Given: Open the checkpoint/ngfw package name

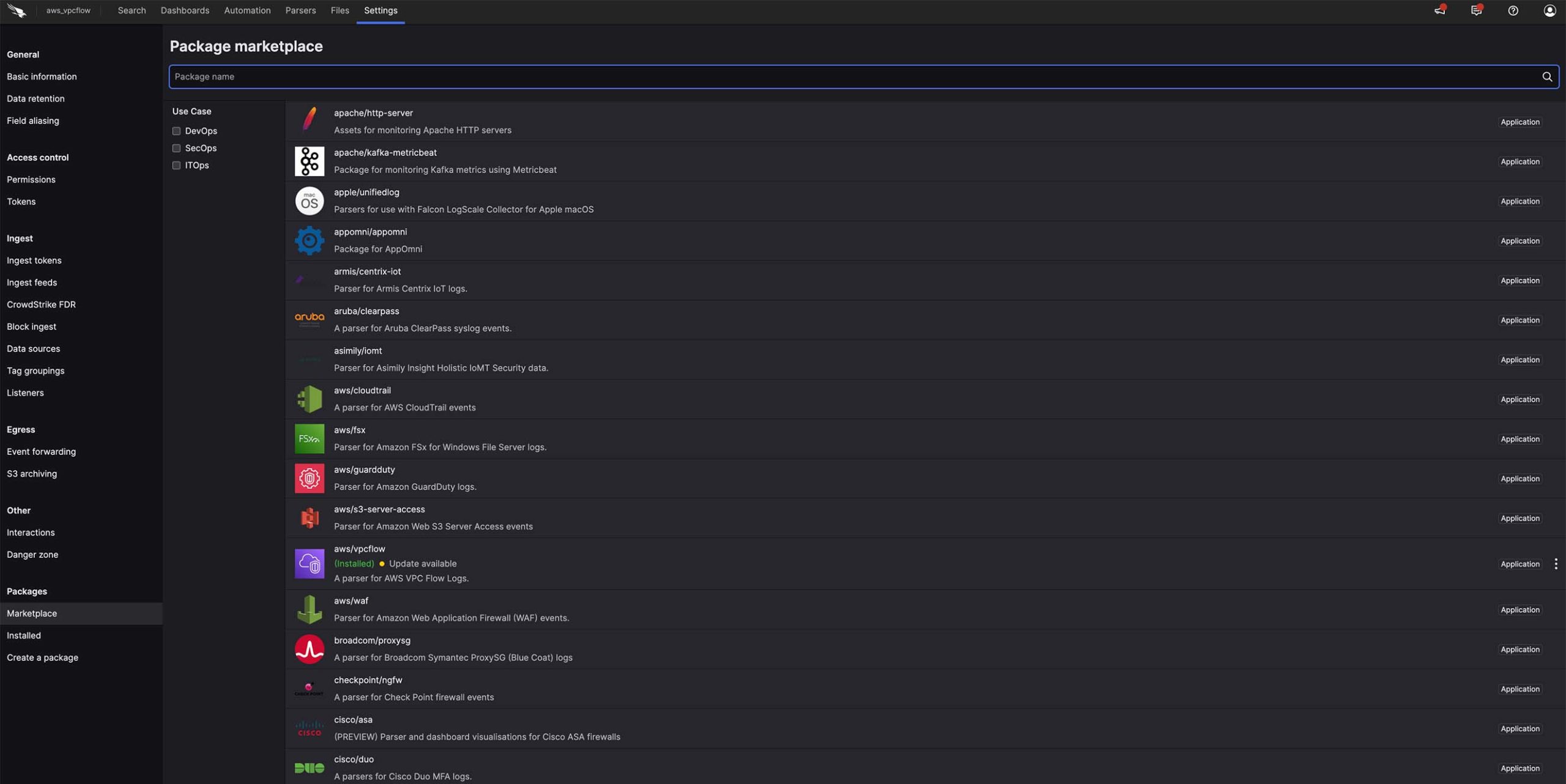Looking at the screenshot, I should 368,680.
